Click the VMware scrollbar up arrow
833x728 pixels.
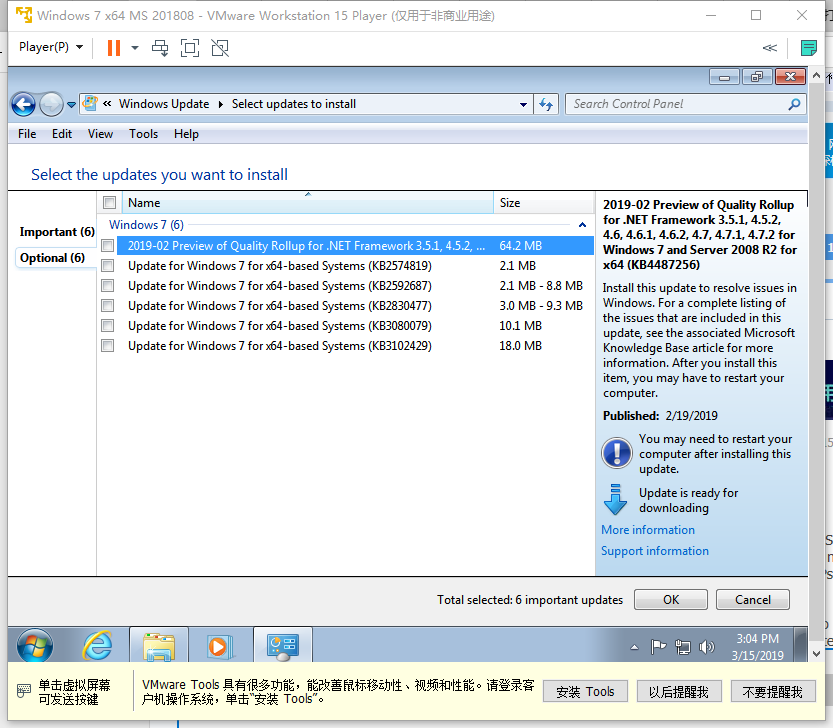click(x=817, y=75)
